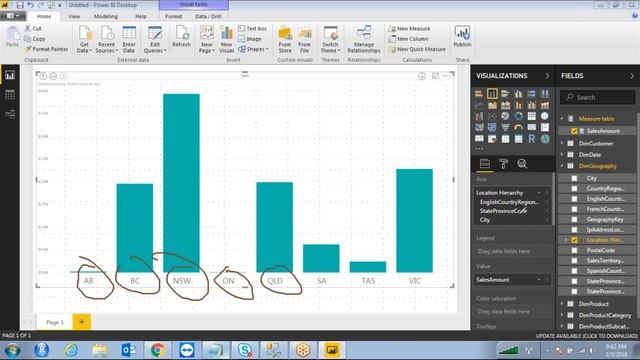Insert a Text box
This screenshot has width=640, height=360.
(x=252, y=29)
